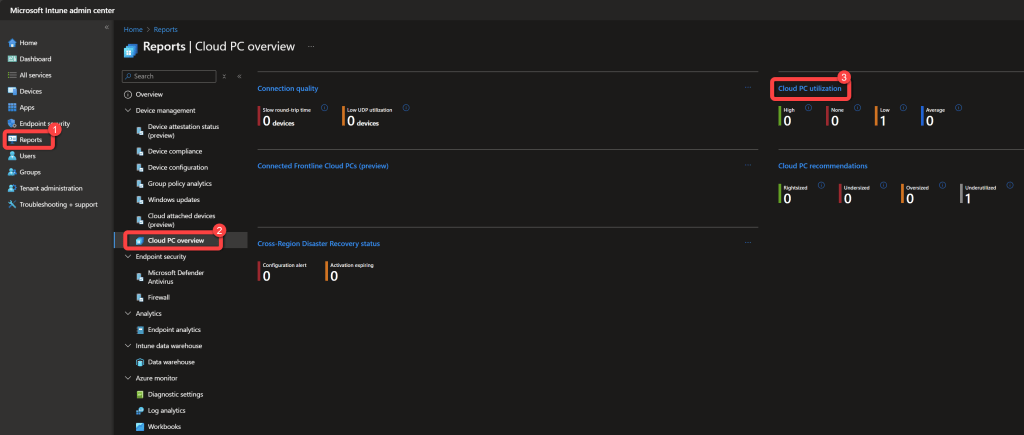
Task: Collapse the Azure monitor section
Action: (127, 378)
